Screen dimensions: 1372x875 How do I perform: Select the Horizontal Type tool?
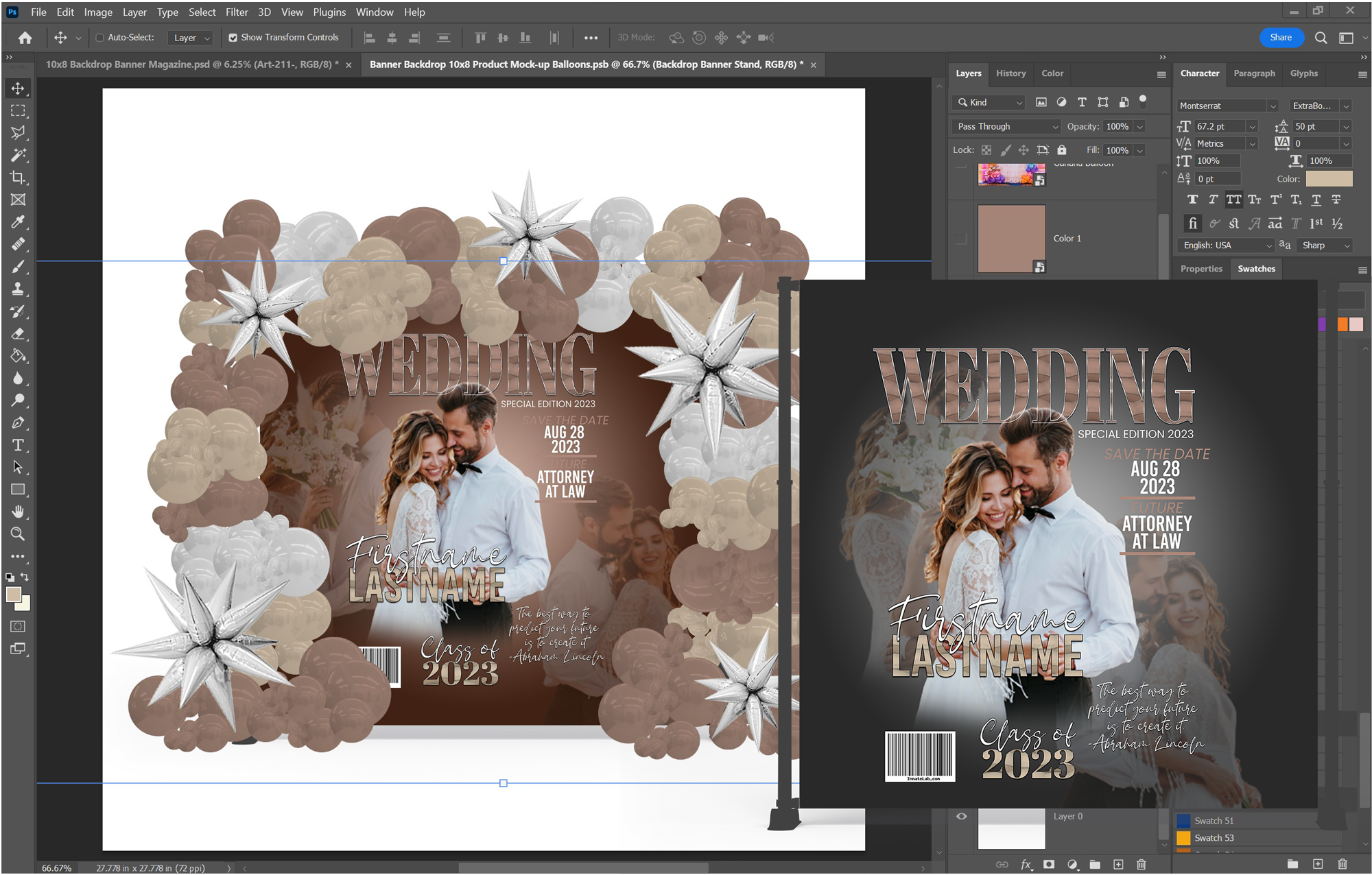(18, 445)
